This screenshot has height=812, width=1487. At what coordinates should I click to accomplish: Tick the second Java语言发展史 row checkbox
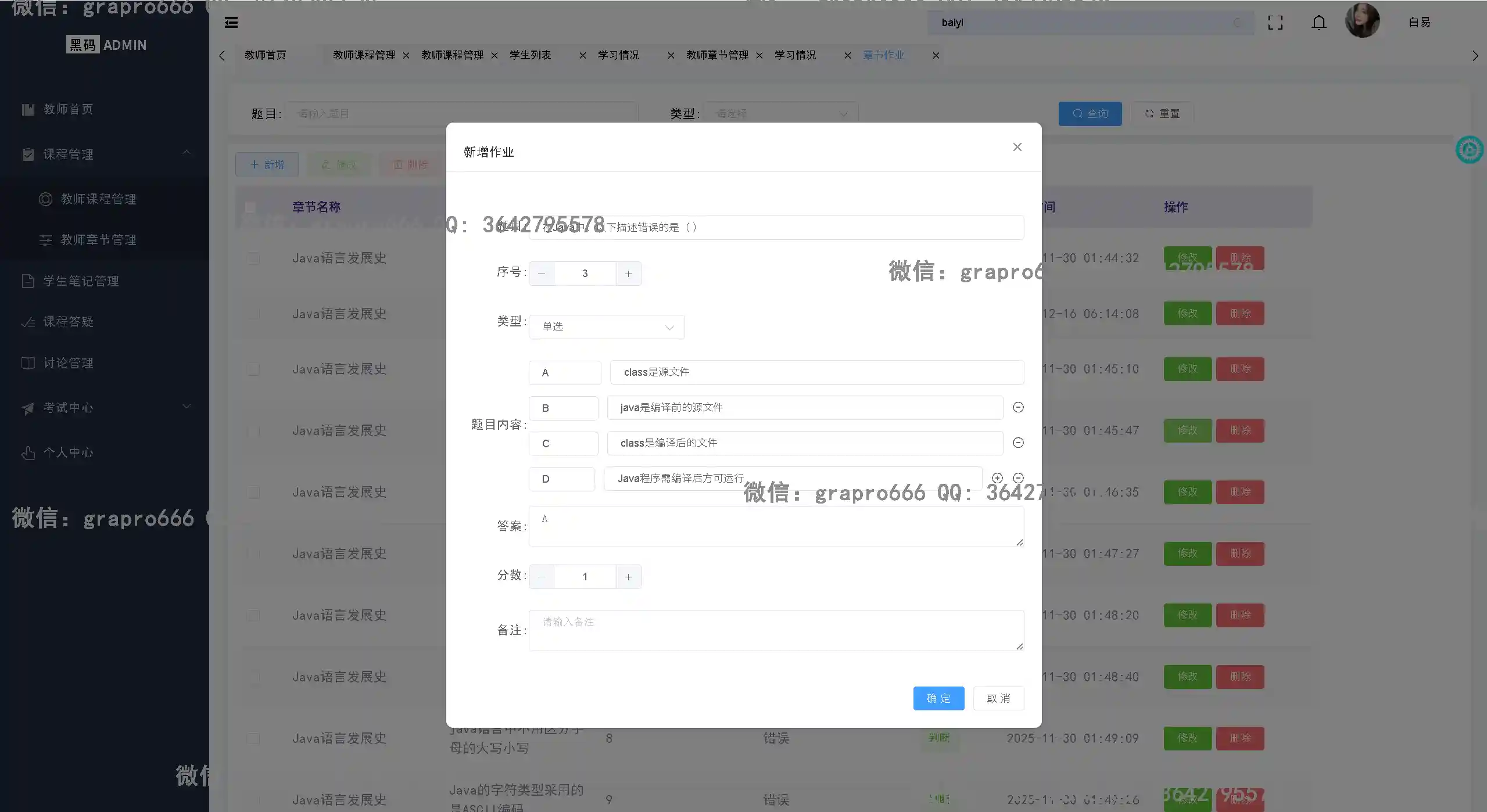coord(253,314)
